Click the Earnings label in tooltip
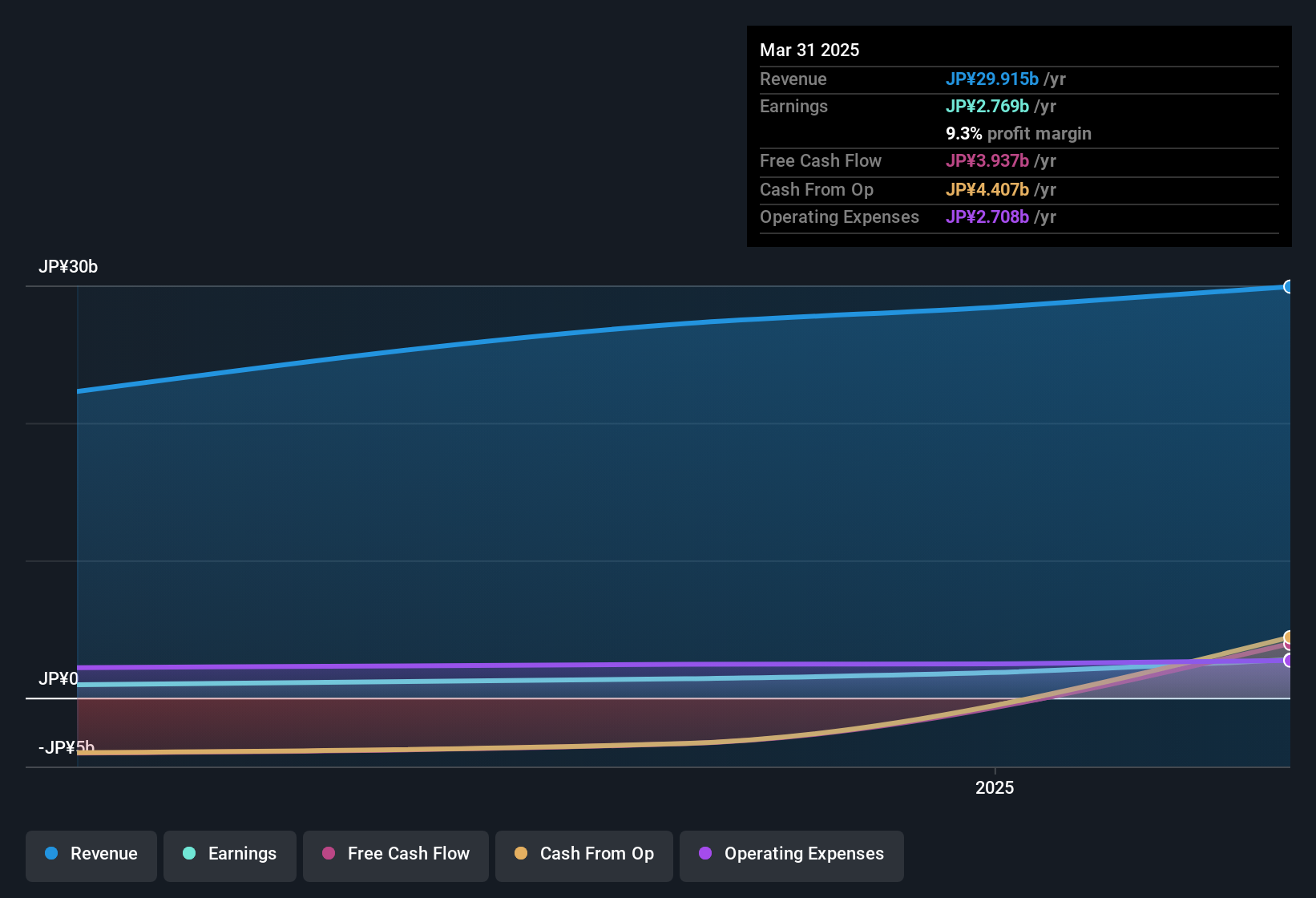 [x=793, y=107]
